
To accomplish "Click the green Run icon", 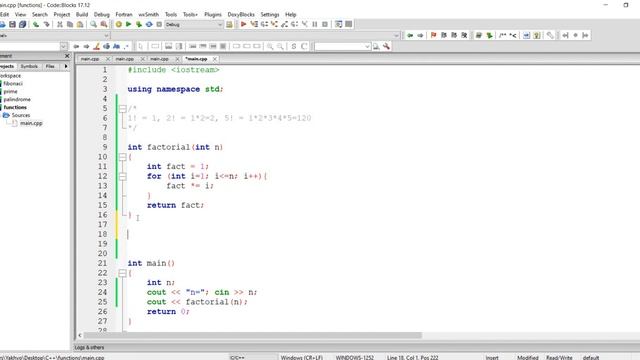I will coord(129,24).
